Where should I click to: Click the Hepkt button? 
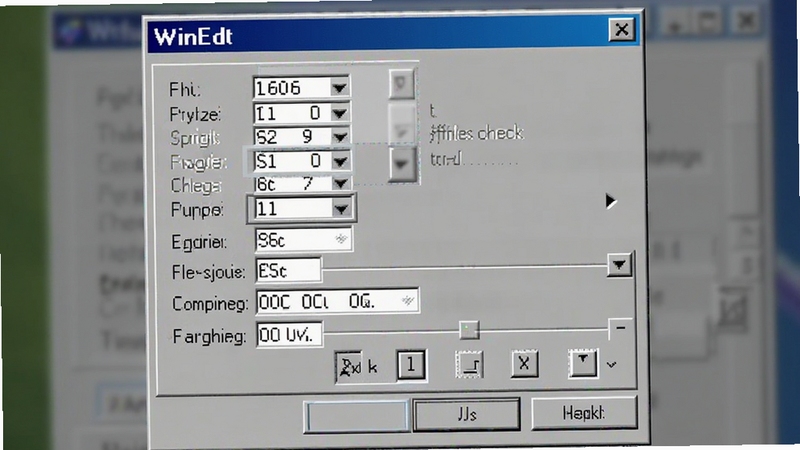(584, 412)
